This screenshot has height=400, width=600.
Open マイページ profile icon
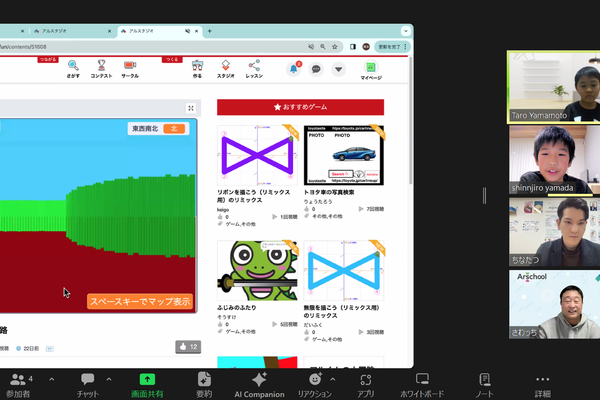(x=371, y=70)
